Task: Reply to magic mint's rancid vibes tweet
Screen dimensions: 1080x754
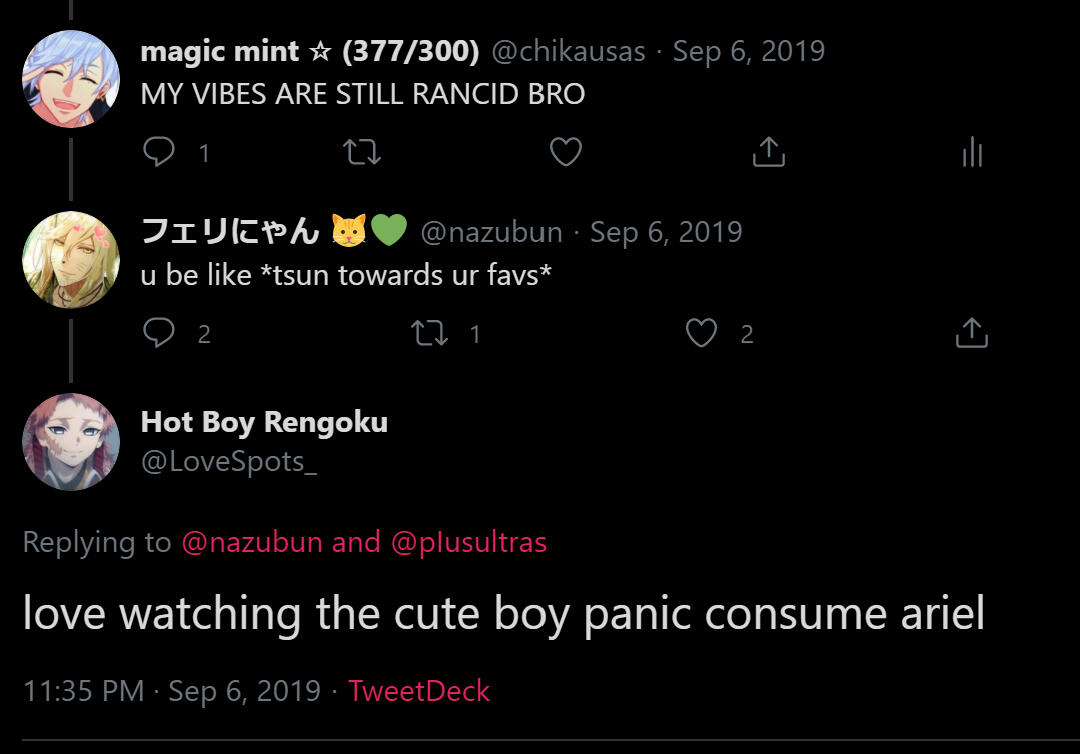Action: 159,152
